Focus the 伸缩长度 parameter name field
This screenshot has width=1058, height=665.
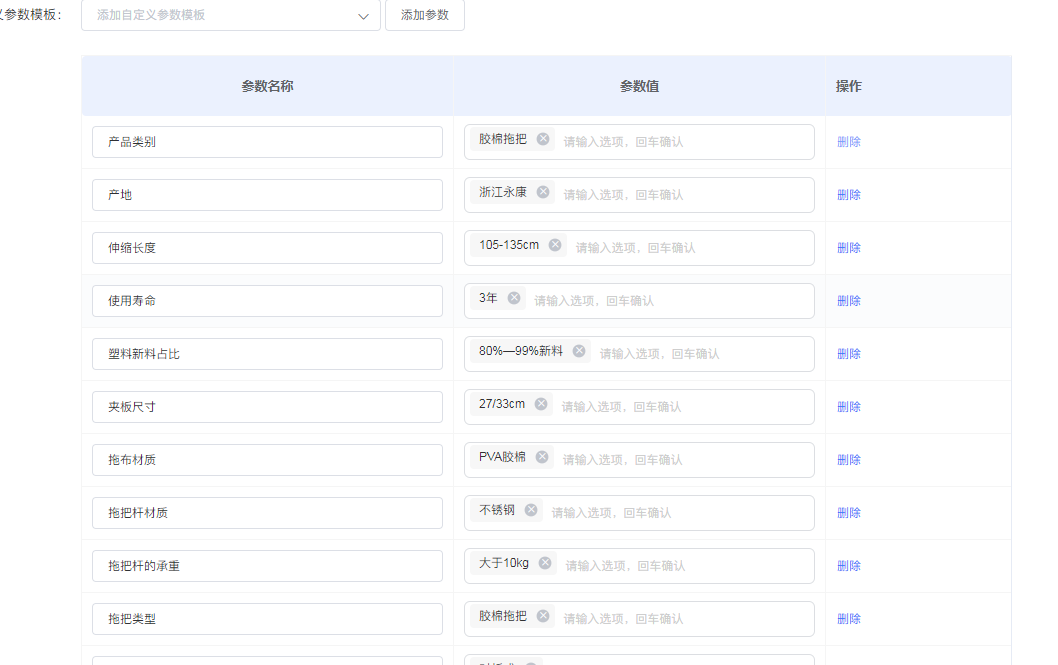tap(267, 248)
